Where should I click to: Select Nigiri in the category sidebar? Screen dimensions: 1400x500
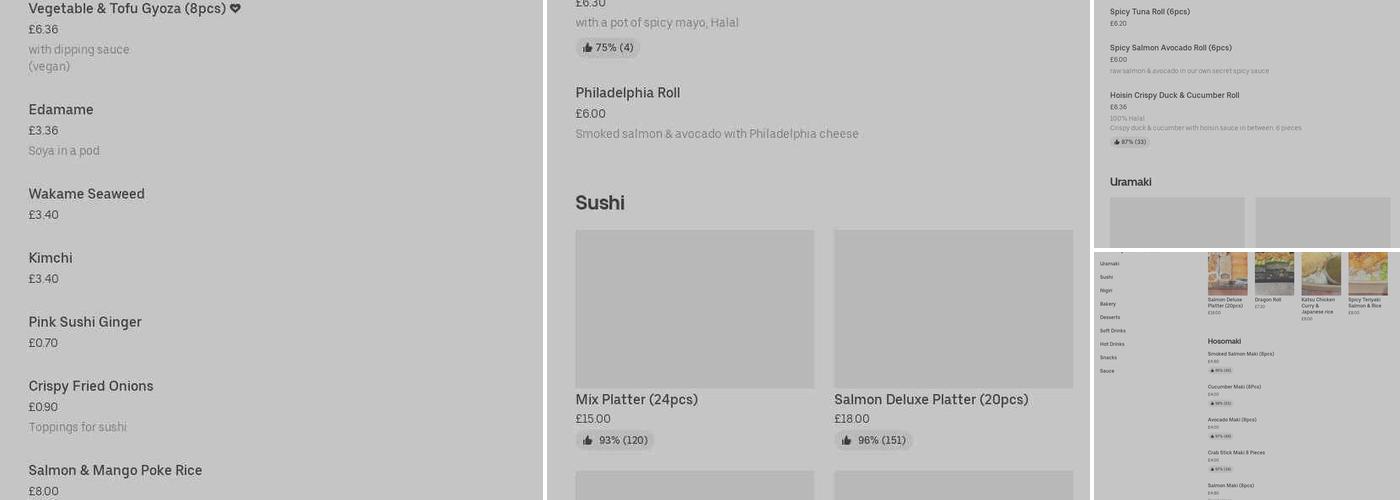point(1106,290)
